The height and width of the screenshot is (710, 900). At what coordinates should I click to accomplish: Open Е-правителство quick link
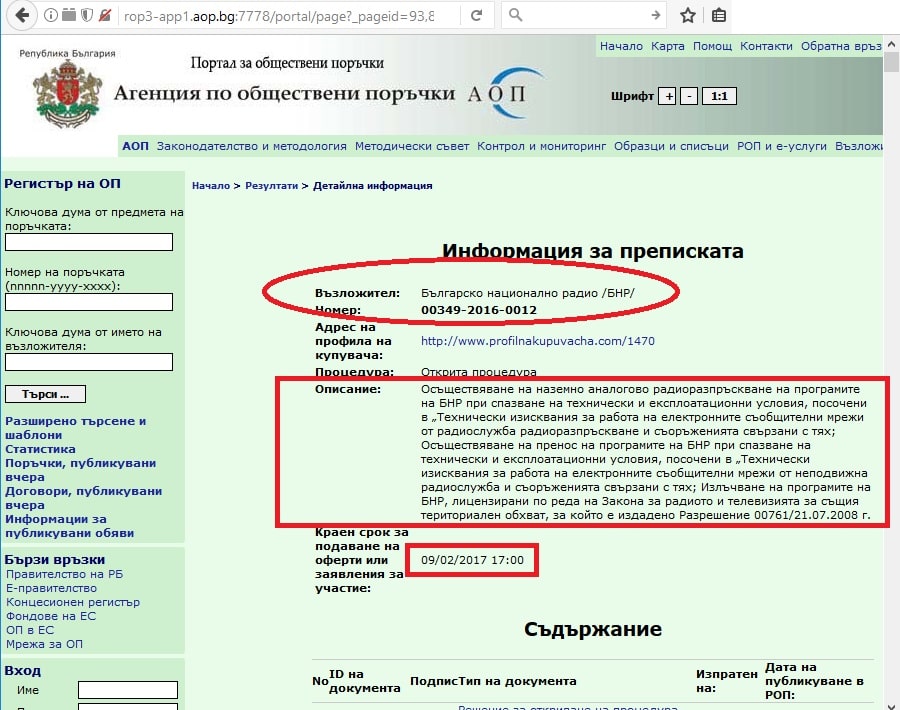pos(51,588)
